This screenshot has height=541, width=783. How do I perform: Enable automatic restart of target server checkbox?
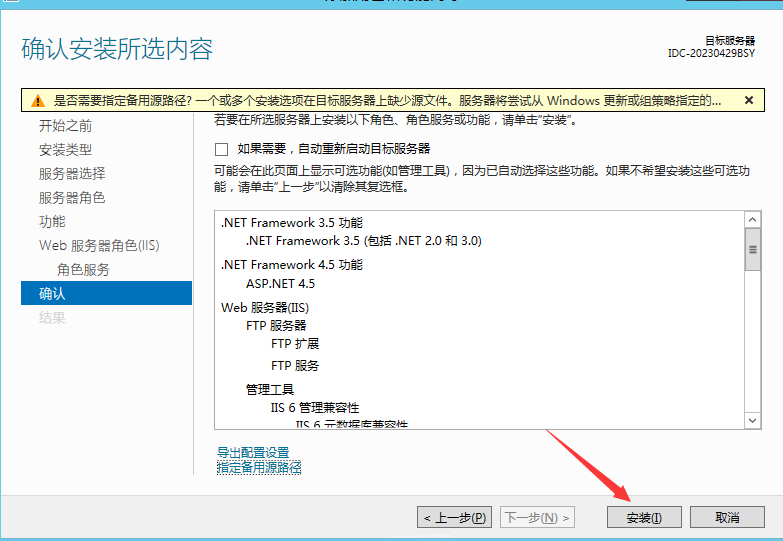coord(221,149)
